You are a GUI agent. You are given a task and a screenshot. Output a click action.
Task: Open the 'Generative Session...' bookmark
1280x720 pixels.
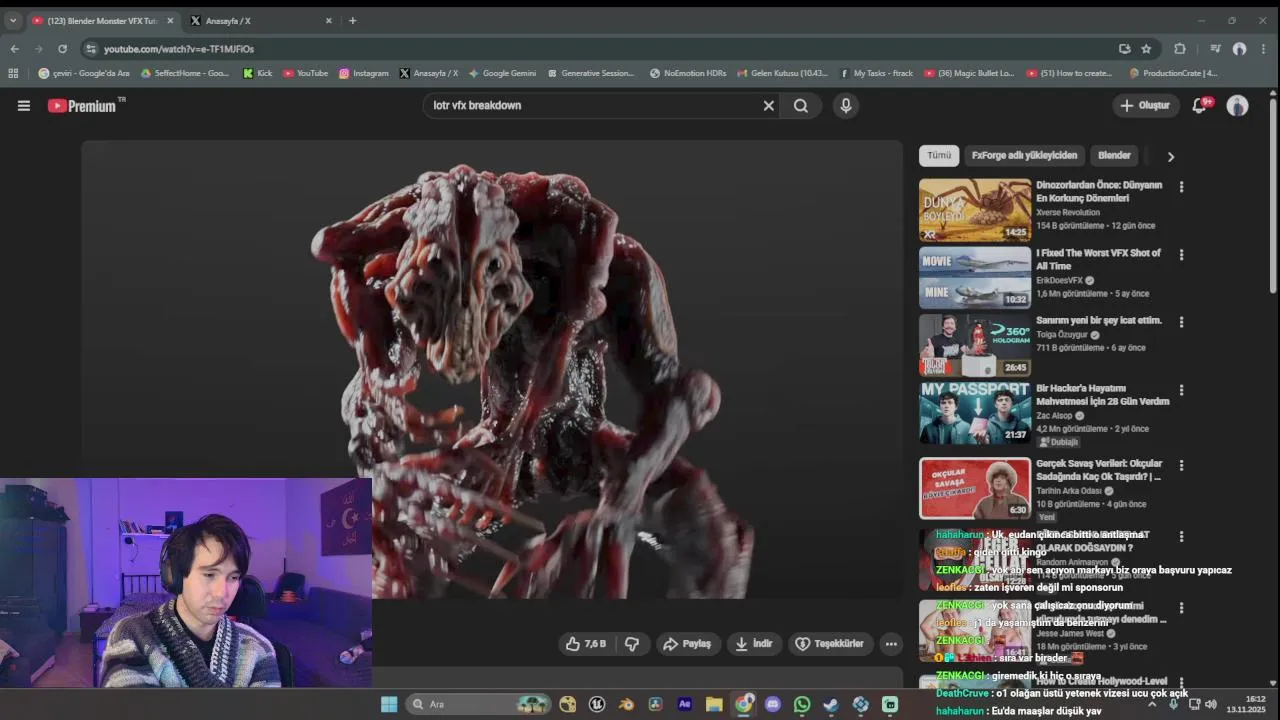click(x=590, y=73)
